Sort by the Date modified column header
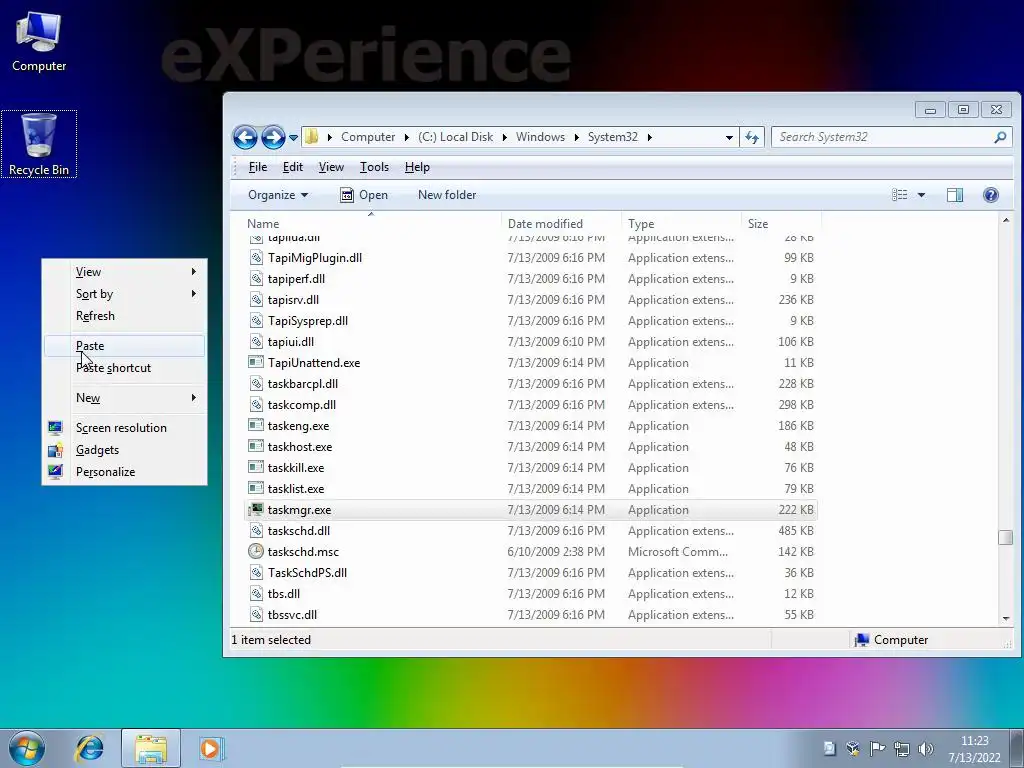Screen dimensions: 1024x768 [561, 223]
